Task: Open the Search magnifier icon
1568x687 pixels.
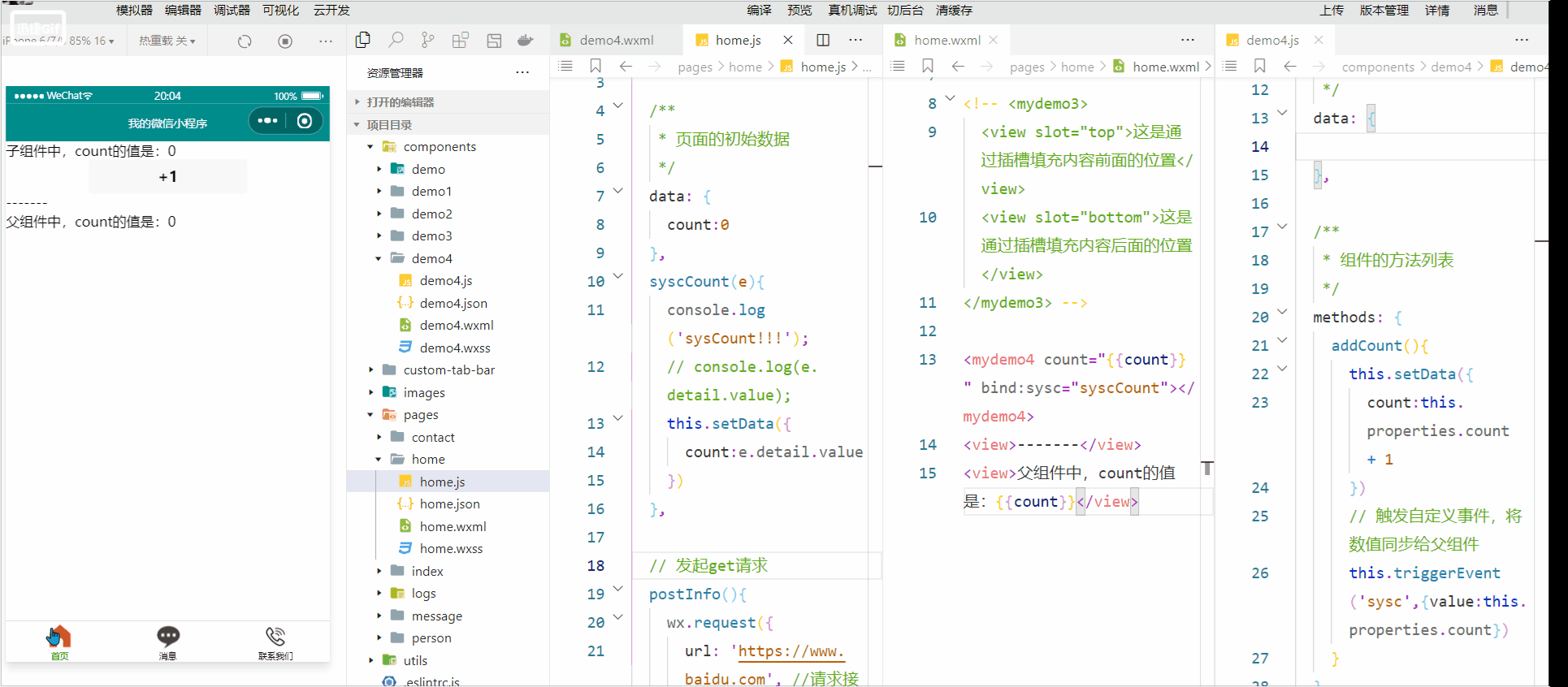Action: pyautogui.click(x=396, y=40)
